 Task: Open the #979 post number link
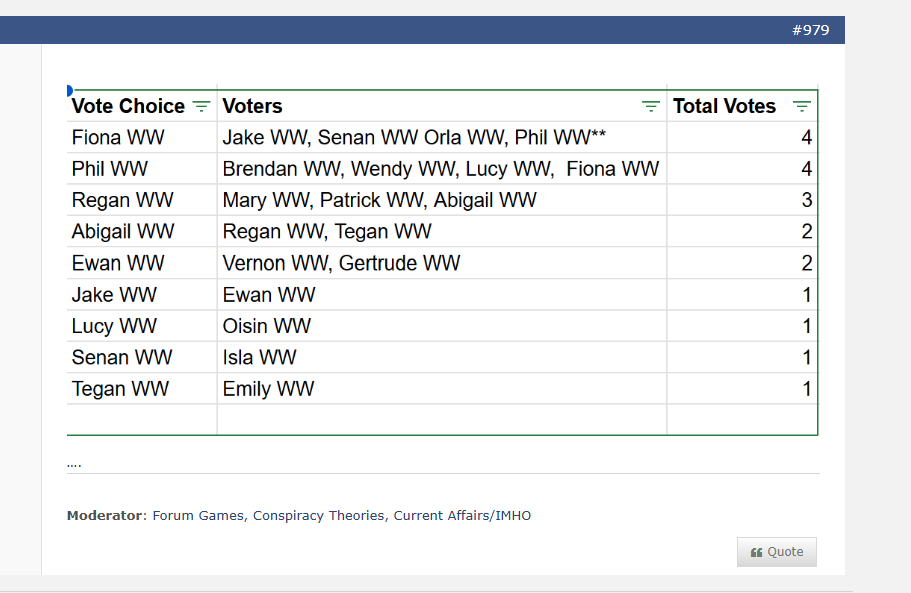pyautogui.click(x=810, y=30)
